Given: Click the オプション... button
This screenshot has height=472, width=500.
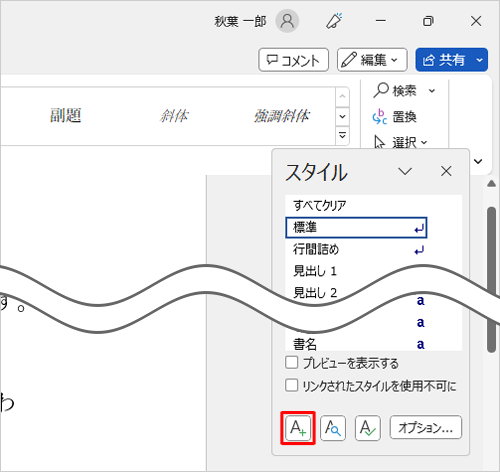Looking at the screenshot, I should tap(426, 427).
